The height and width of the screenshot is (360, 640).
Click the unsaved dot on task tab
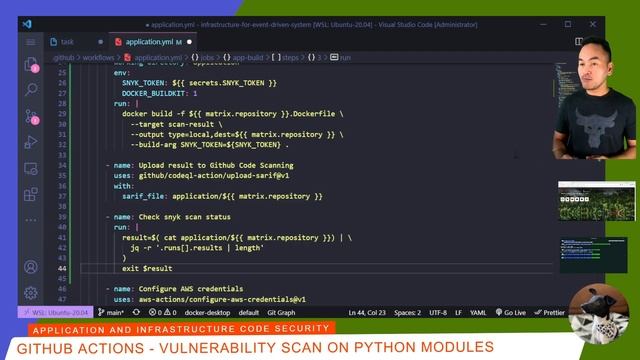coord(100,42)
